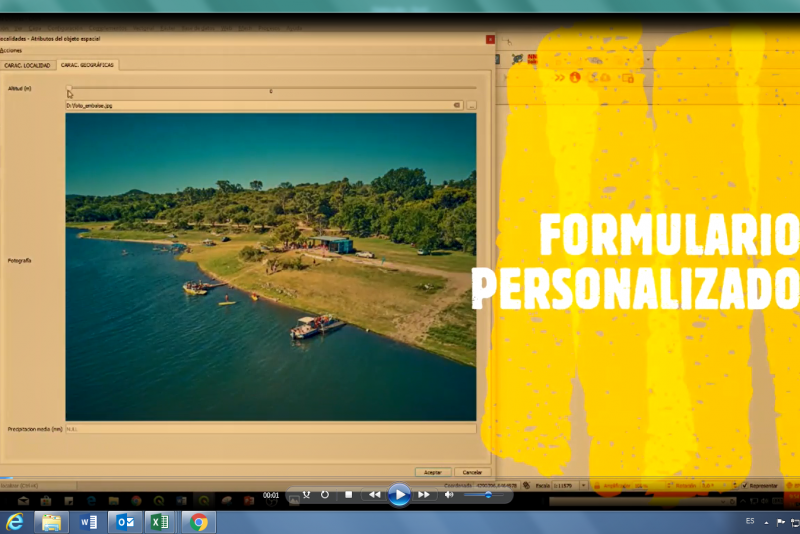The image size is (800, 534).
Task: Close the Atributos del objeto espacial dialog
Action: click(x=490, y=39)
